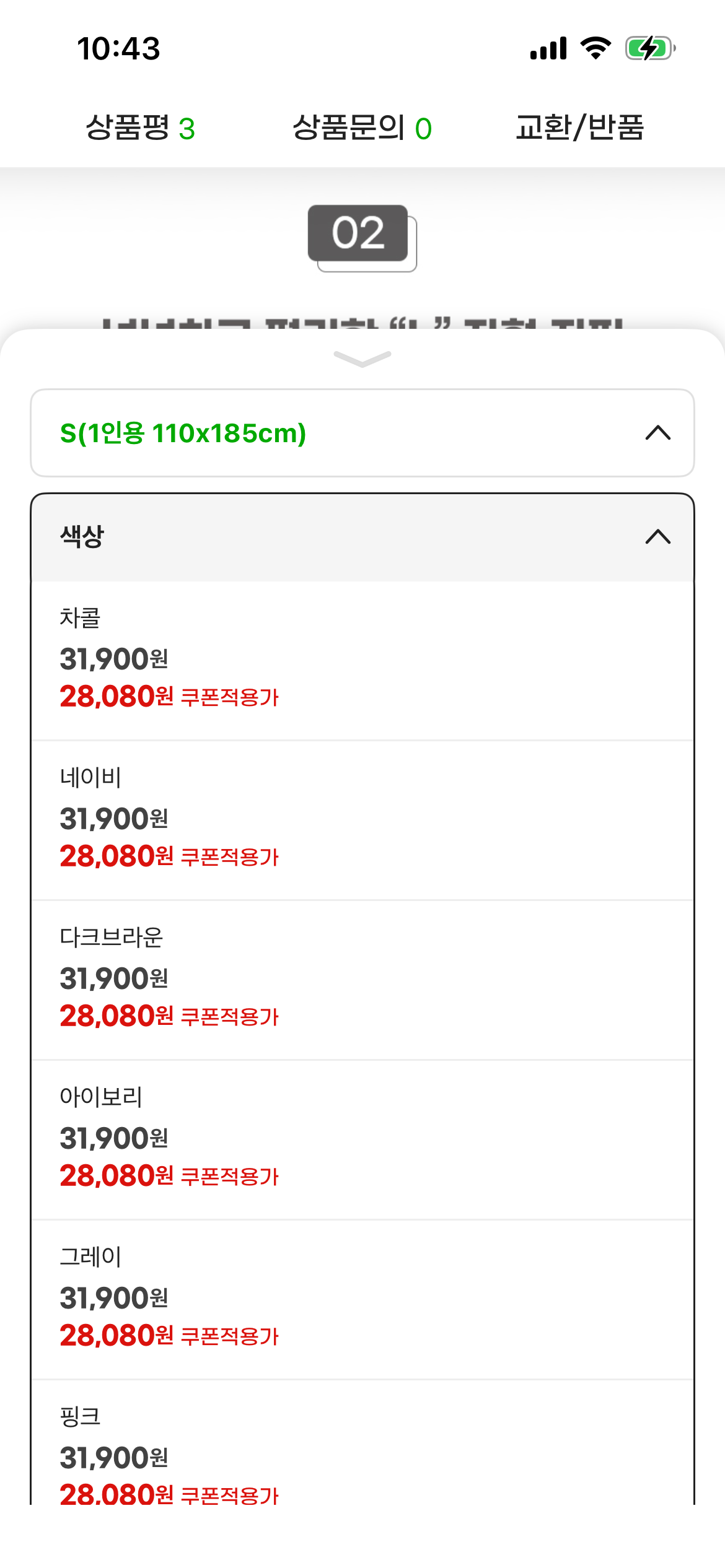This screenshot has width=725, height=1568.
Task: Tap the 10:43 clock in status bar
Action: point(118,48)
